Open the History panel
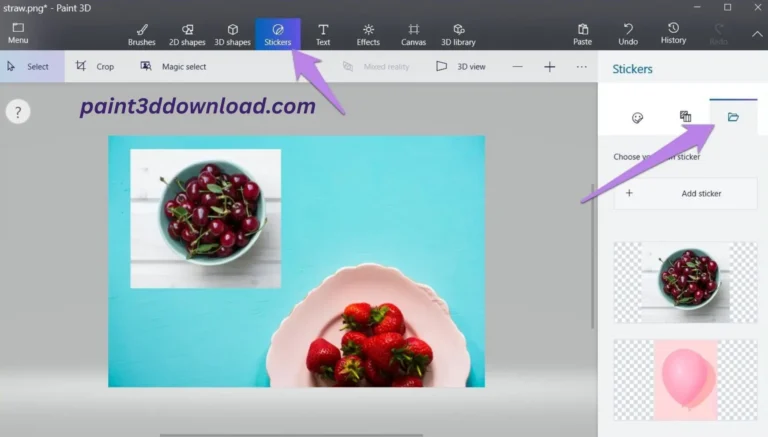Viewport: 768px width, 437px height. click(673, 33)
